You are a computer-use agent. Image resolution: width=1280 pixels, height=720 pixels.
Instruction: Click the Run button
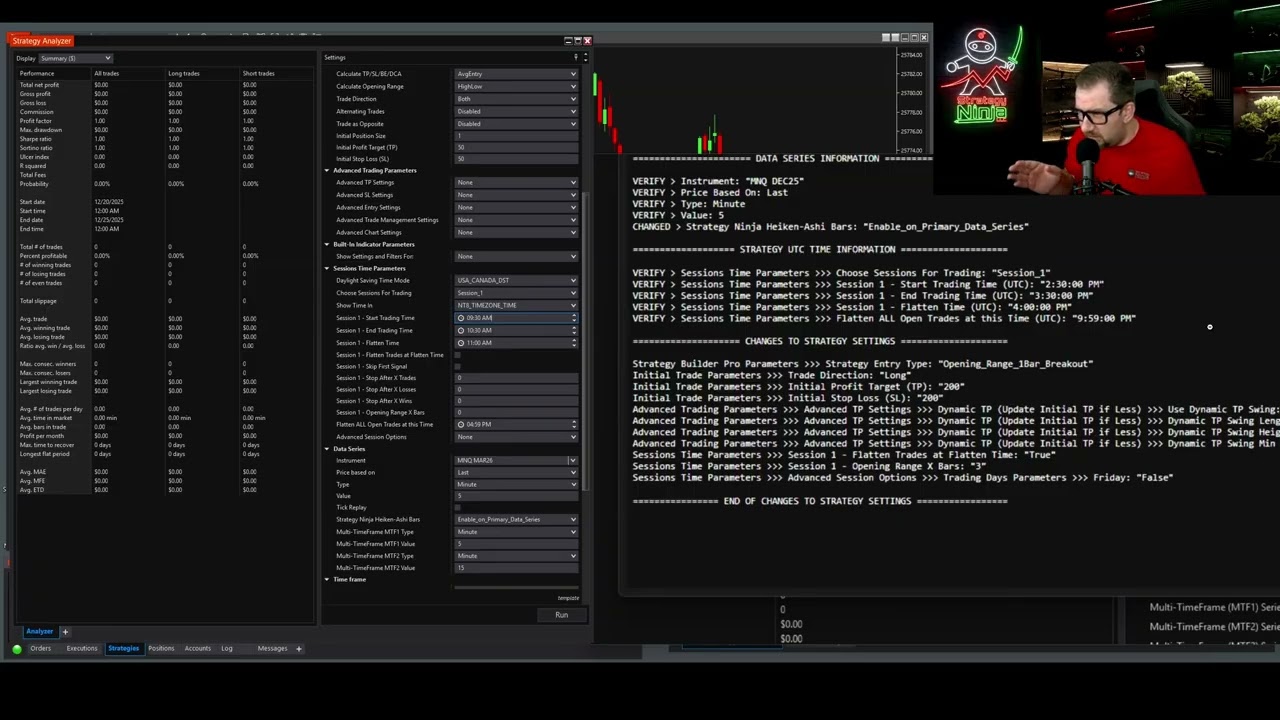coord(561,615)
